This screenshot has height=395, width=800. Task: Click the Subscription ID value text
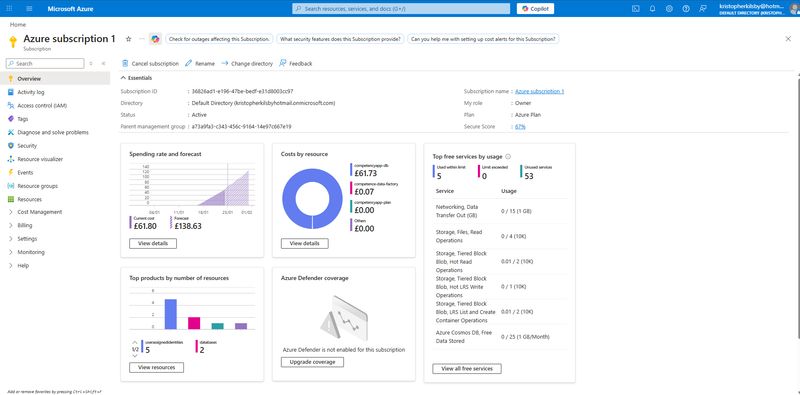242,91
